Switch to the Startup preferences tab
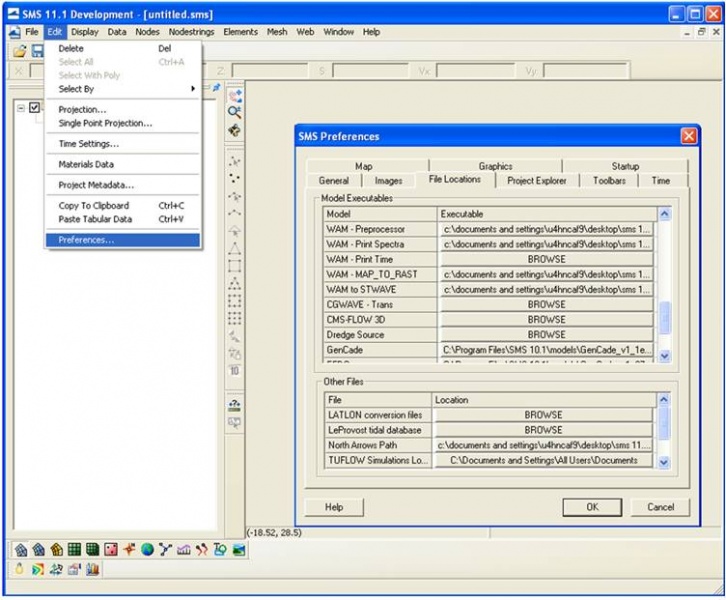Viewport: 726px width, 600px height. pos(626,166)
